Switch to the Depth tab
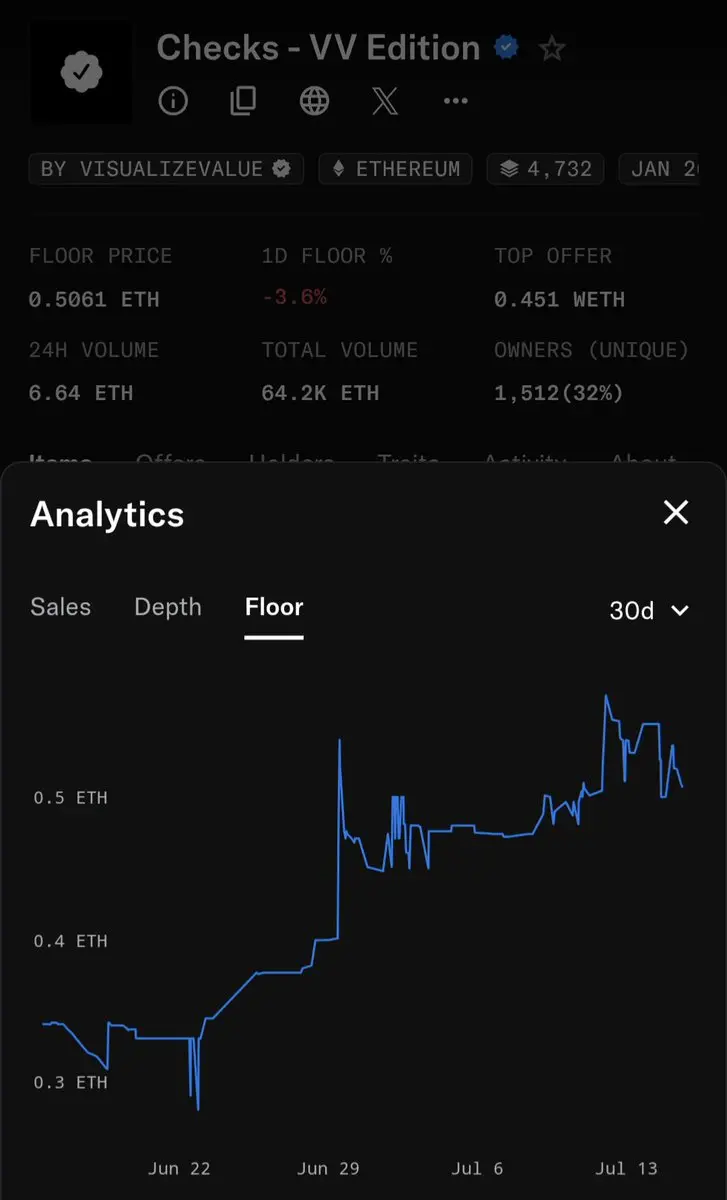 pyautogui.click(x=167, y=607)
